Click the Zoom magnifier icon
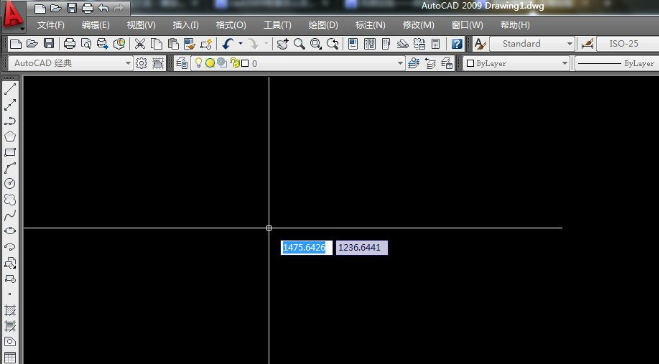The image size is (659, 364). [x=299, y=44]
